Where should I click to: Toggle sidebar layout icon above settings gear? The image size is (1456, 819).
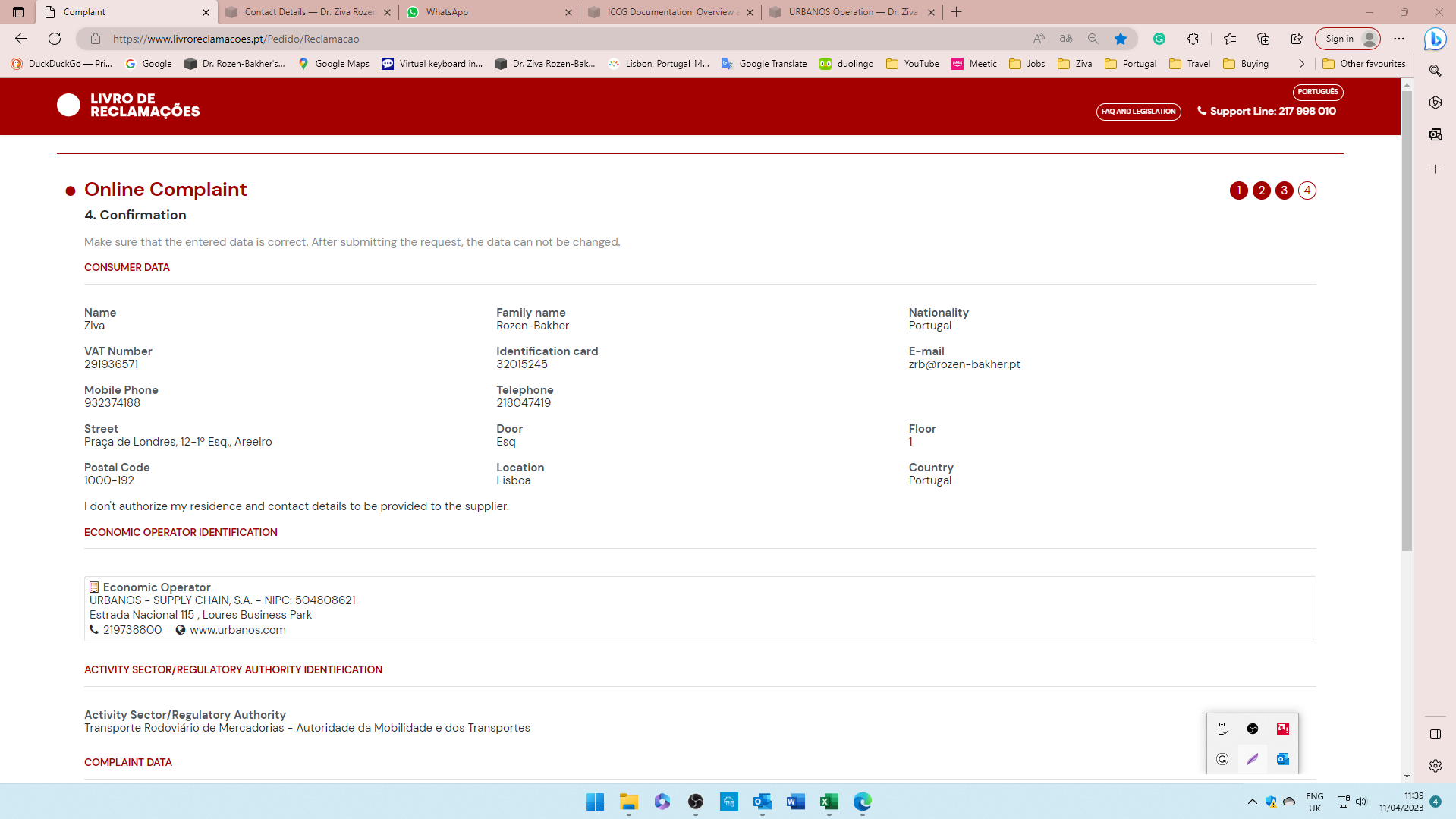click(x=1436, y=734)
